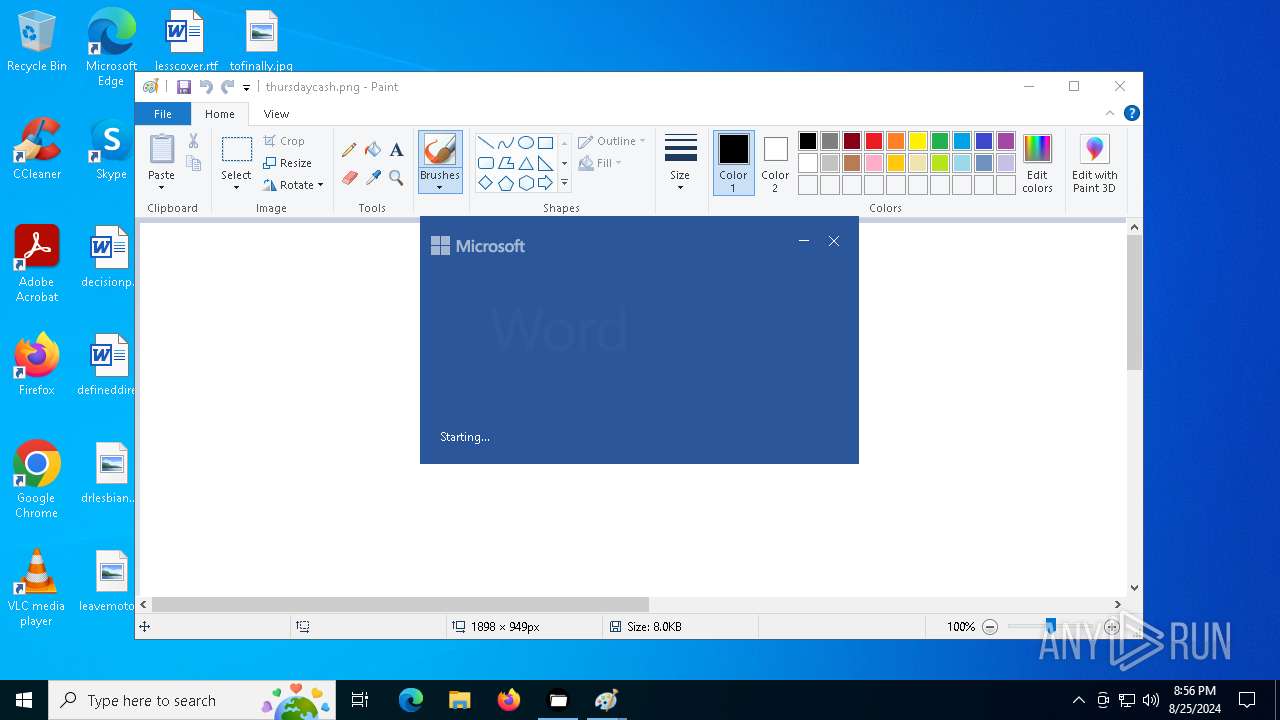
Task: Click the taskbar search box
Action: pos(192,700)
